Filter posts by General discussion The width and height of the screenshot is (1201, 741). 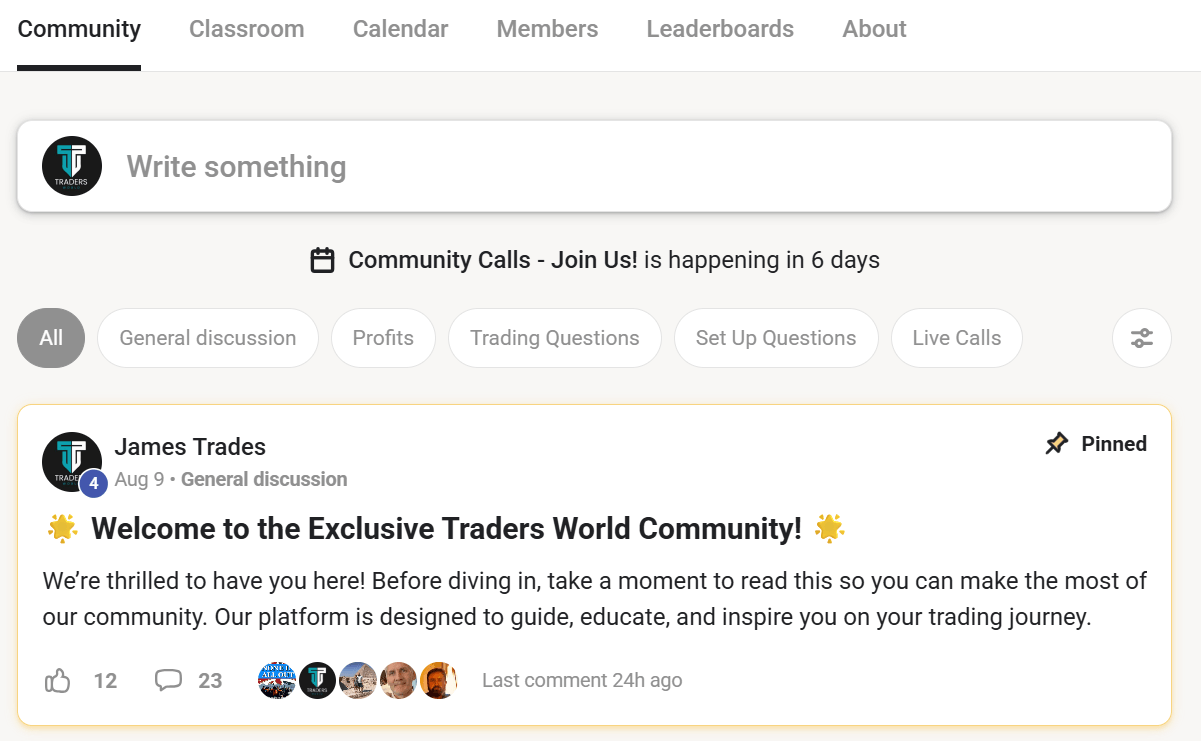(208, 338)
